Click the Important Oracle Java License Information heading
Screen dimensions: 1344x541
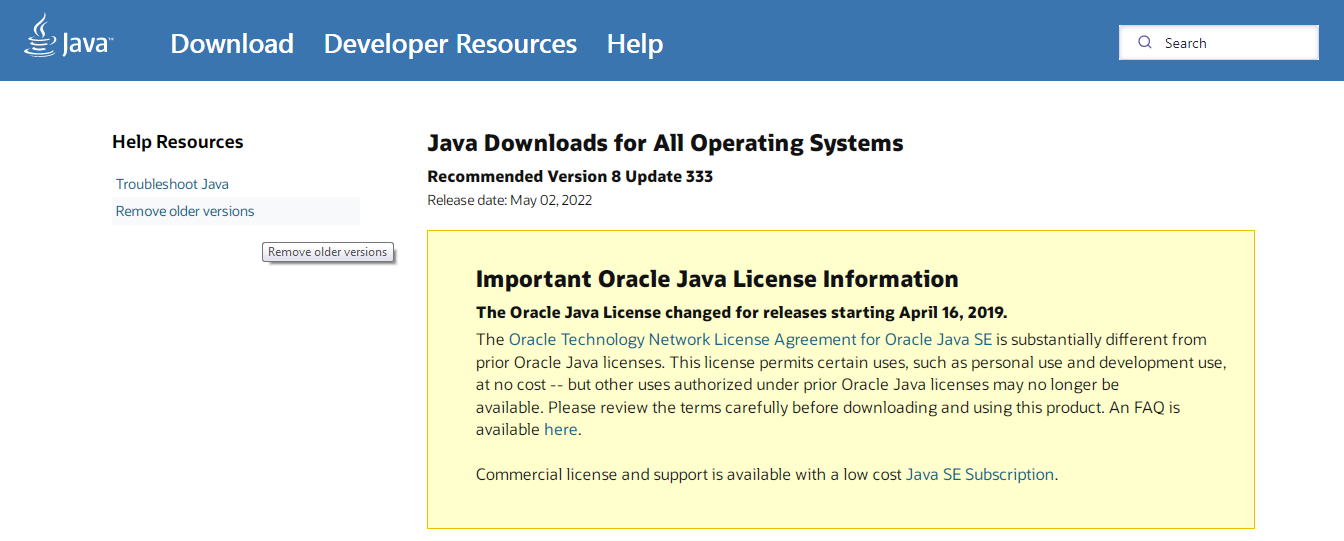pyautogui.click(x=717, y=279)
